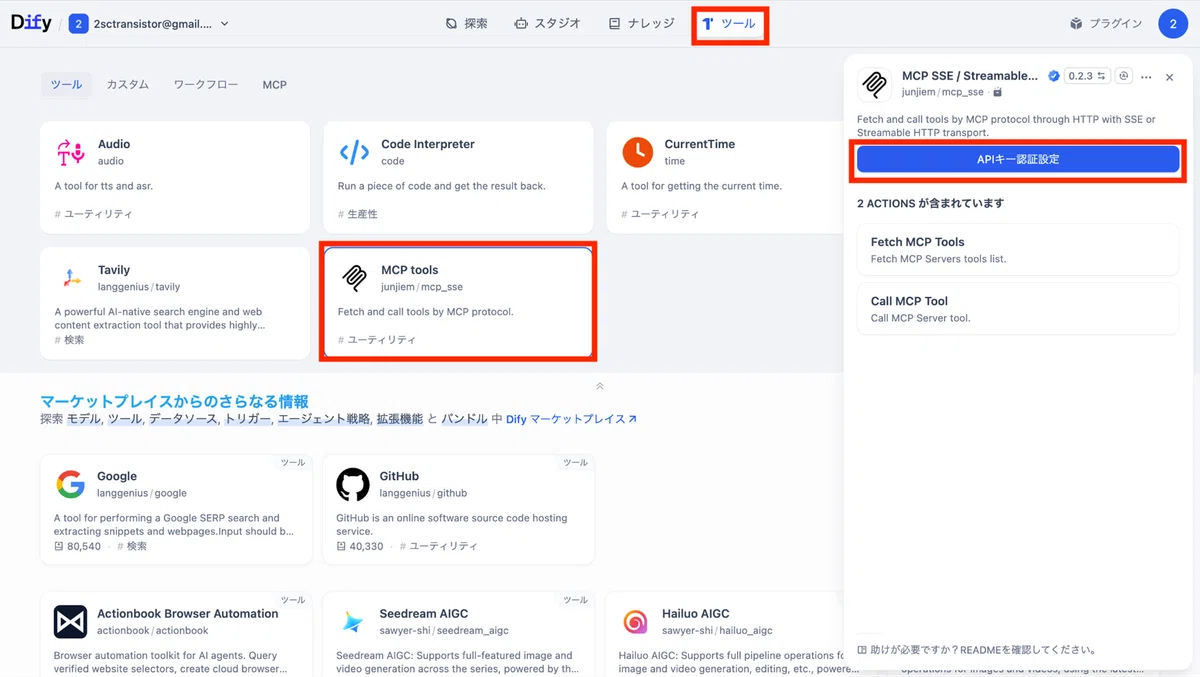Click the 検索 tag on Tavily card
The image size is (1200, 677).
click(x=70, y=340)
